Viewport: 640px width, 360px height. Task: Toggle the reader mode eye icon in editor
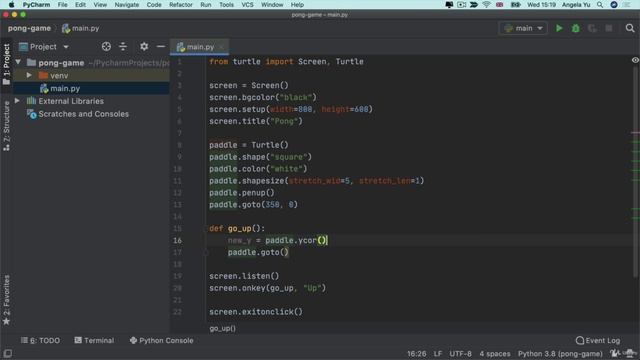pyautogui.click(x=635, y=60)
